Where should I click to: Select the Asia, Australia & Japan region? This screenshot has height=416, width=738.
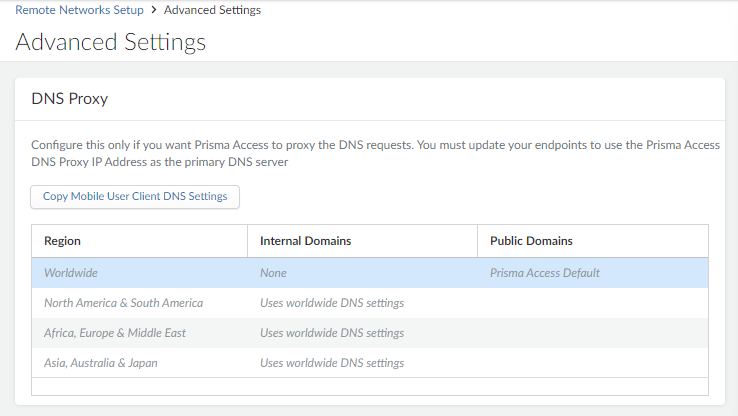100,363
